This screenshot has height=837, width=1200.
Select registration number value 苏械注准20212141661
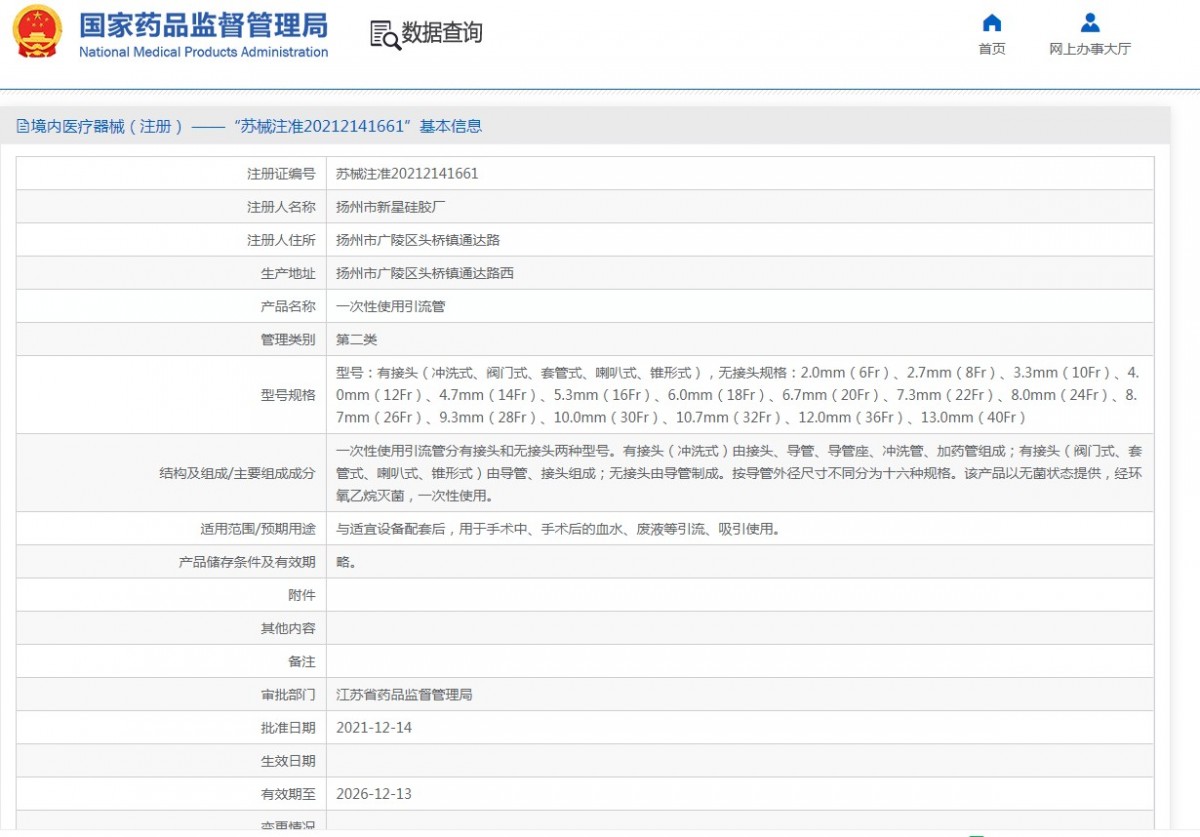[407, 173]
